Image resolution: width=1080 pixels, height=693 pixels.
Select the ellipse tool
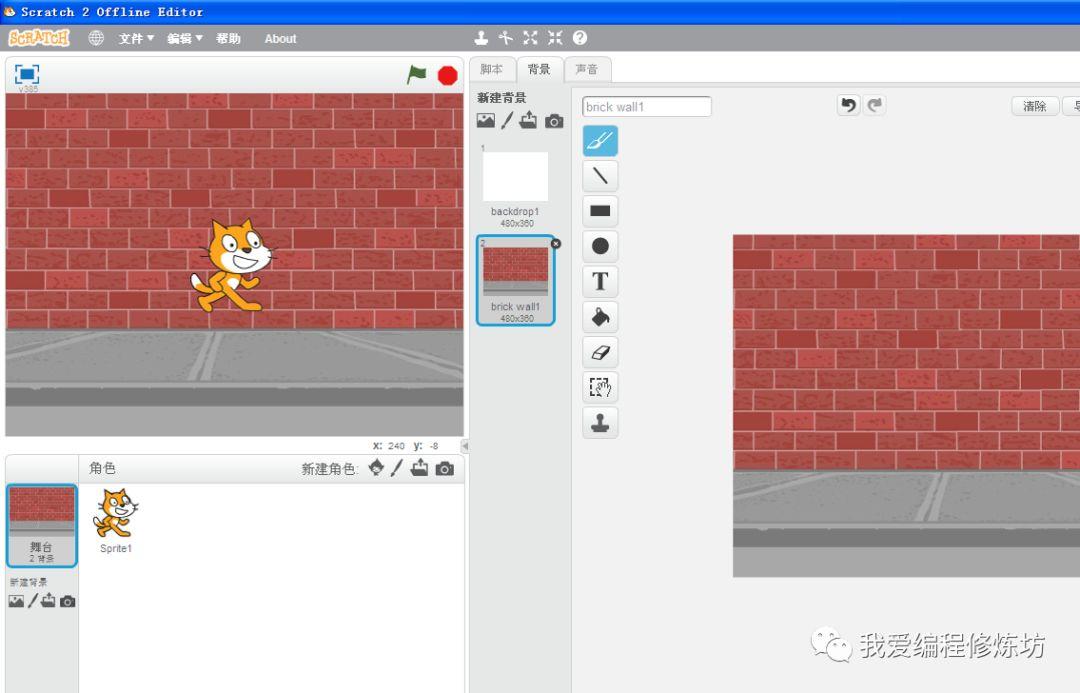tap(600, 246)
